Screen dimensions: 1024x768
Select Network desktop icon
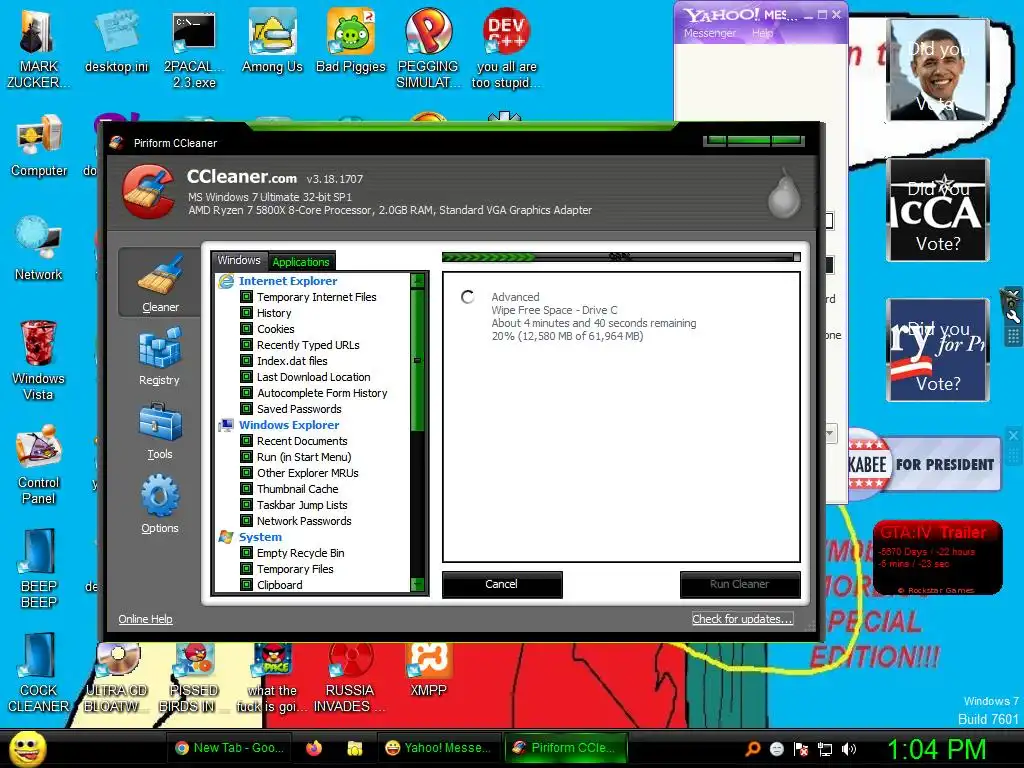tap(39, 249)
